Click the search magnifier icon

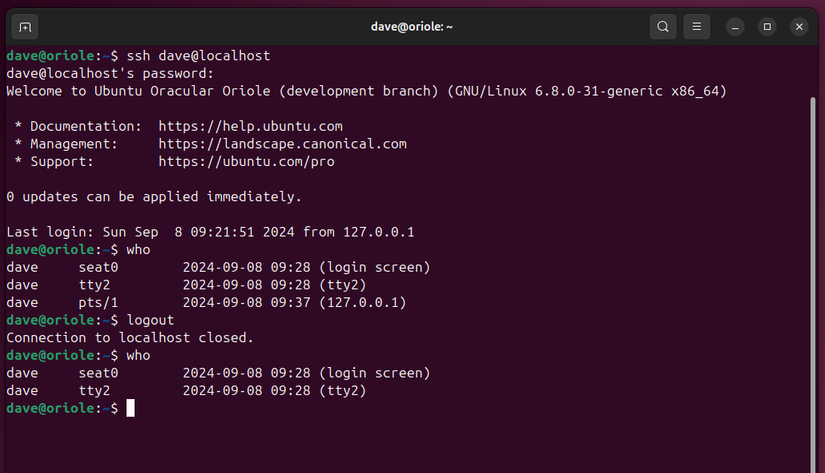662,26
